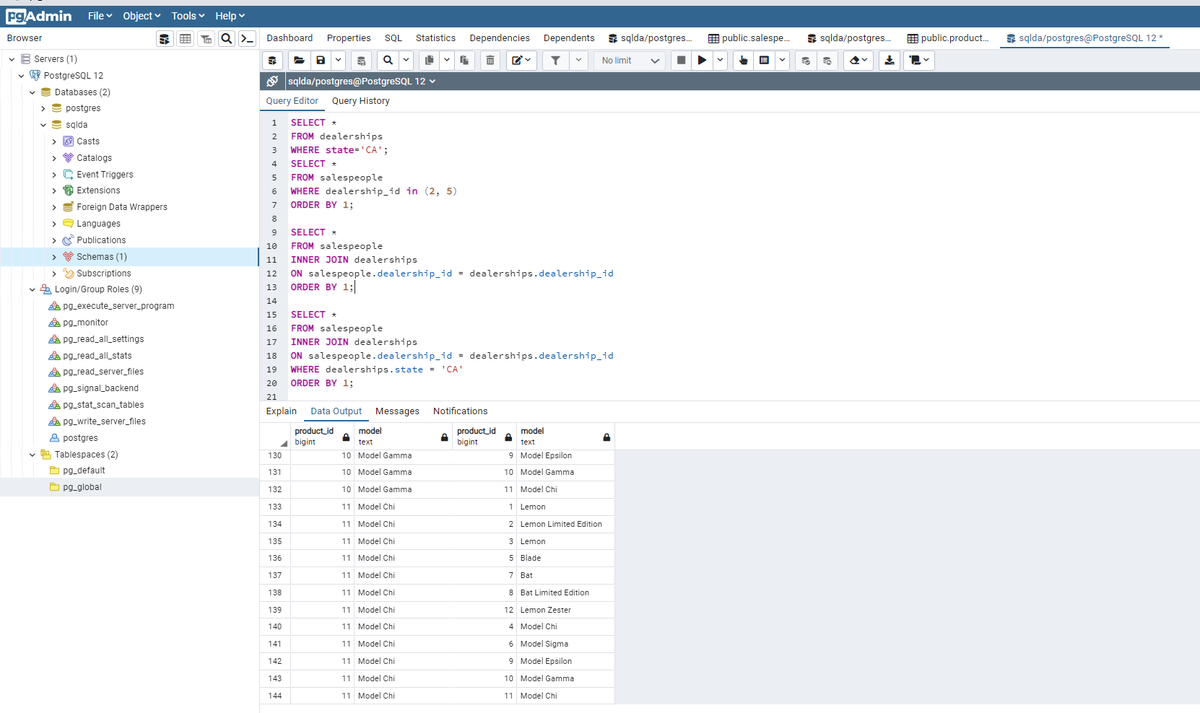The image size is (1200, 713).
Task: Open the Filter options dropdown arrow
Action: tap(578, 60)
